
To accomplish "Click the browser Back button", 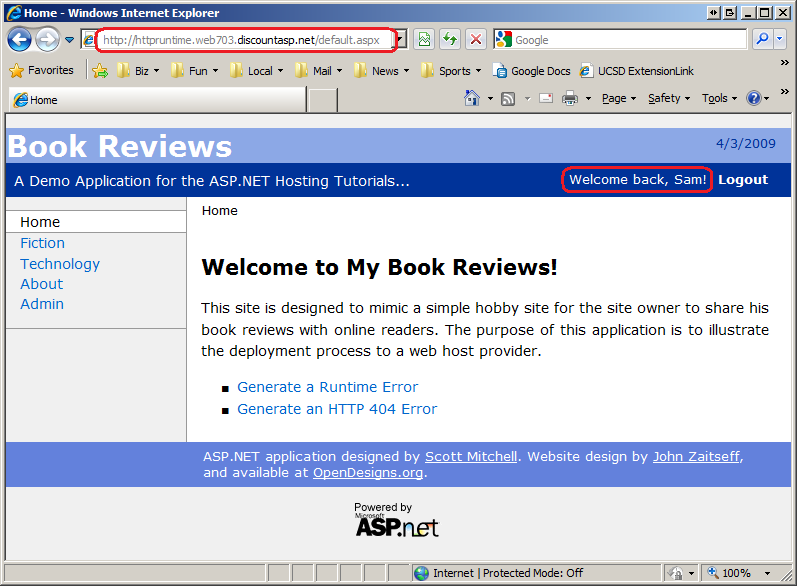I will pyautogui.click(x=19, y=40).
